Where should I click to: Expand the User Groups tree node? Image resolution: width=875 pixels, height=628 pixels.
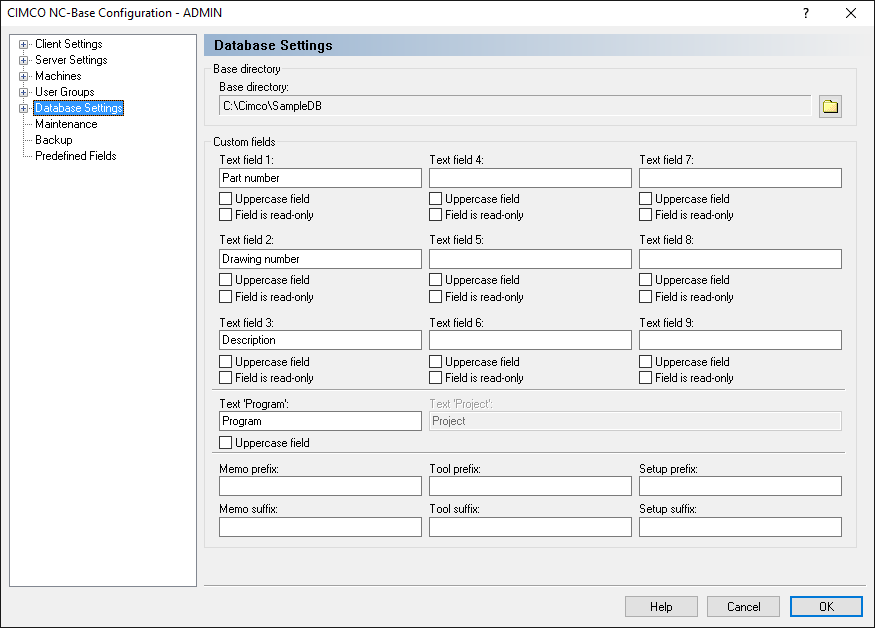(23, 92)
